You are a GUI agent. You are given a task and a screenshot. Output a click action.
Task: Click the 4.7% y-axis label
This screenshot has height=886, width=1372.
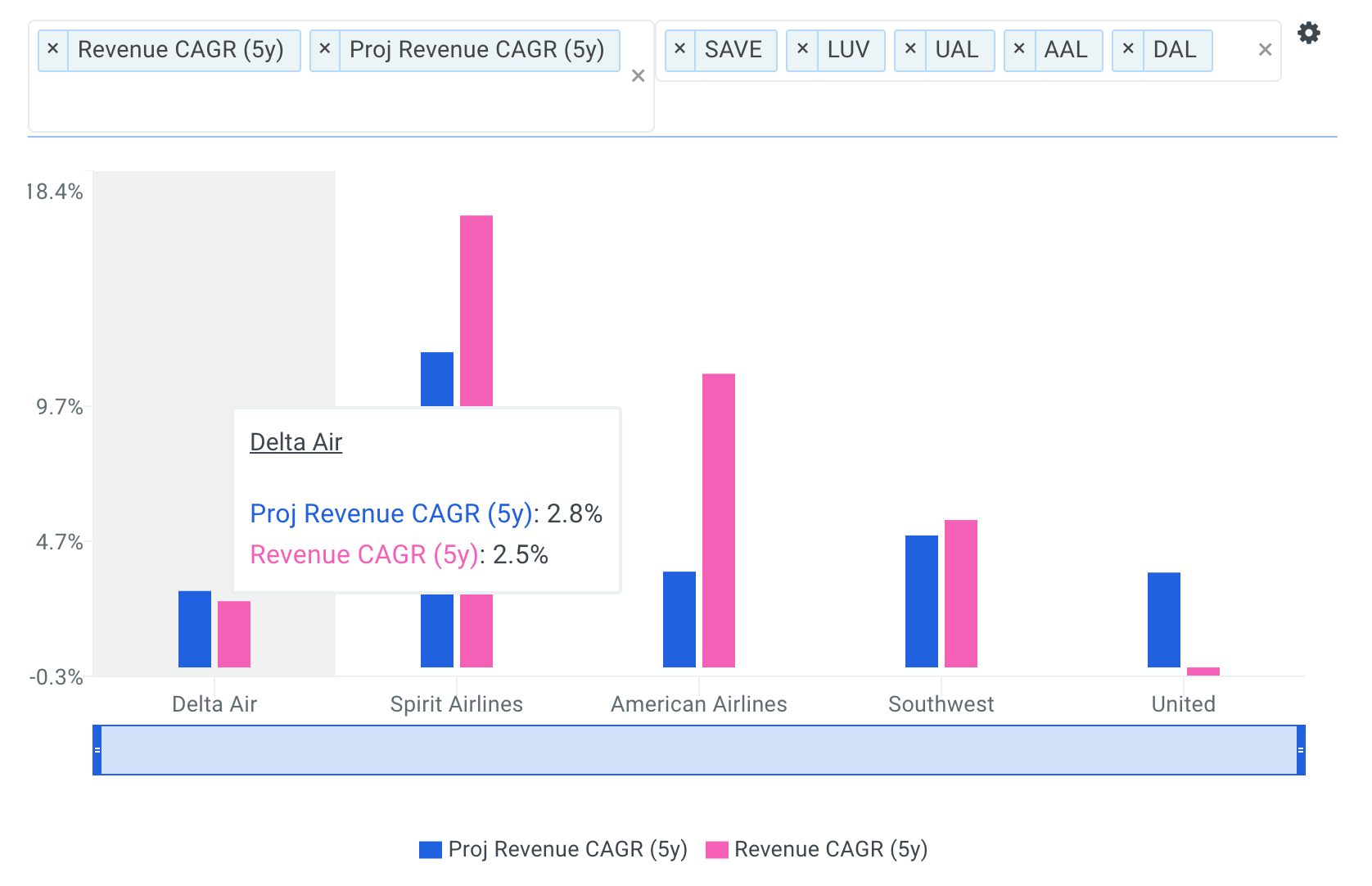[x=60, y=542]
